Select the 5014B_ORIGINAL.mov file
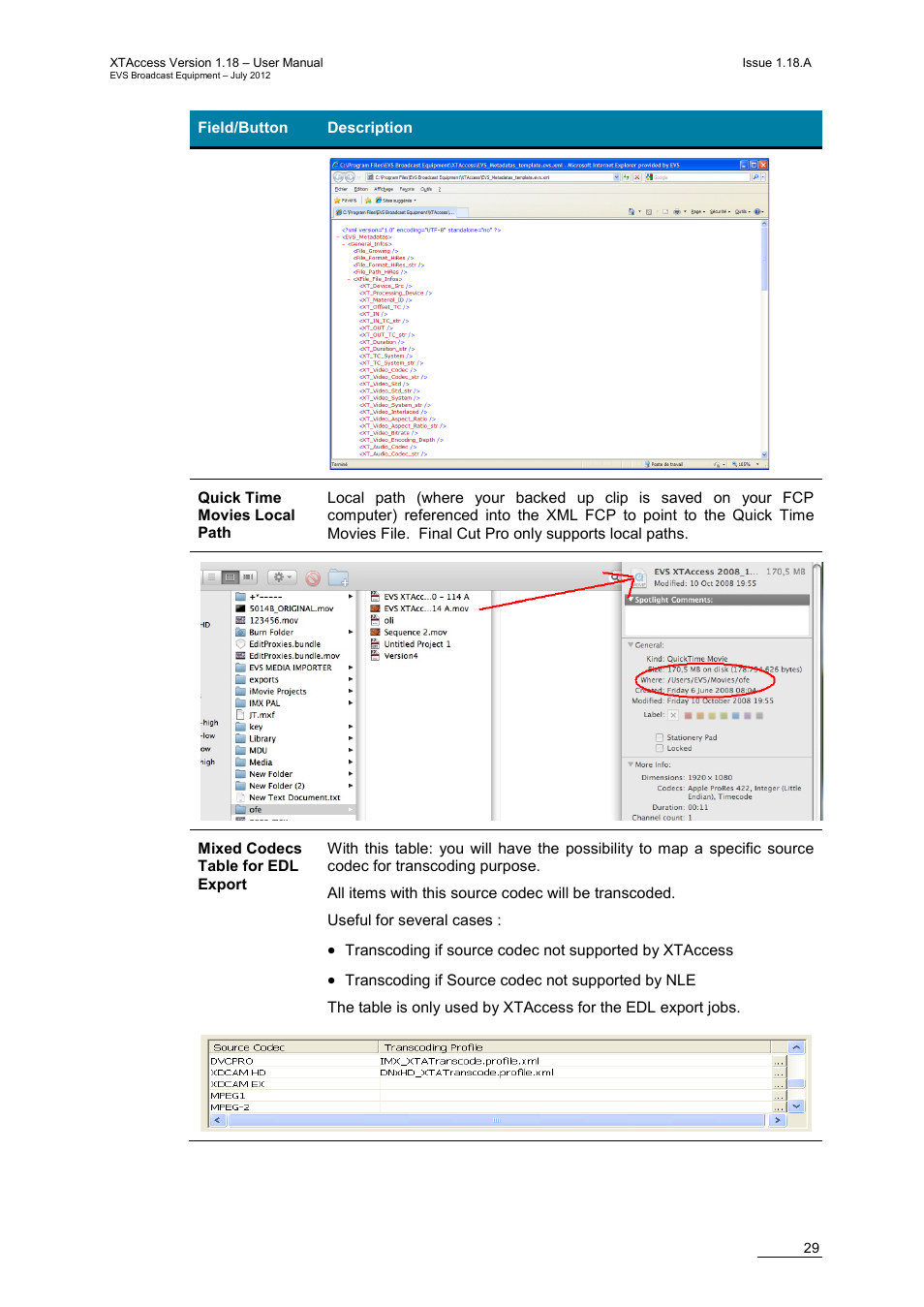 (285, 608)
